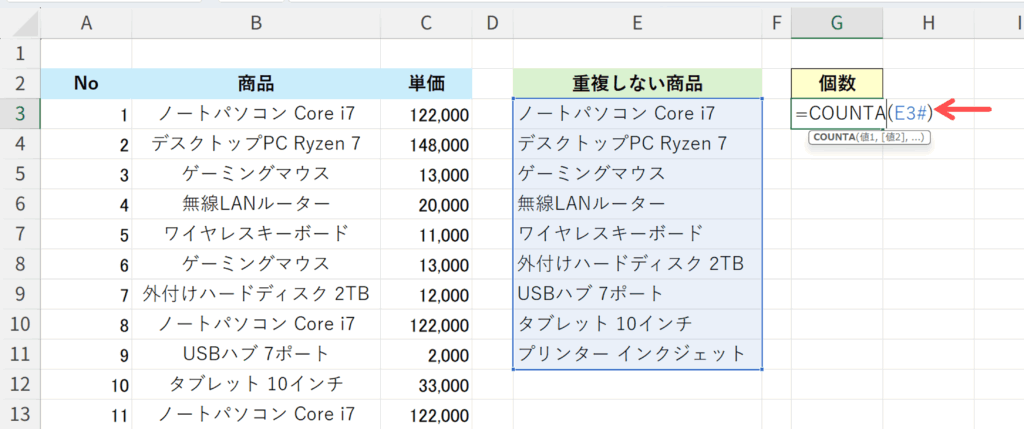1024x429 pixels.
Task: Click cell G3 containing the COUNTA formula
Action: [836, 114]
